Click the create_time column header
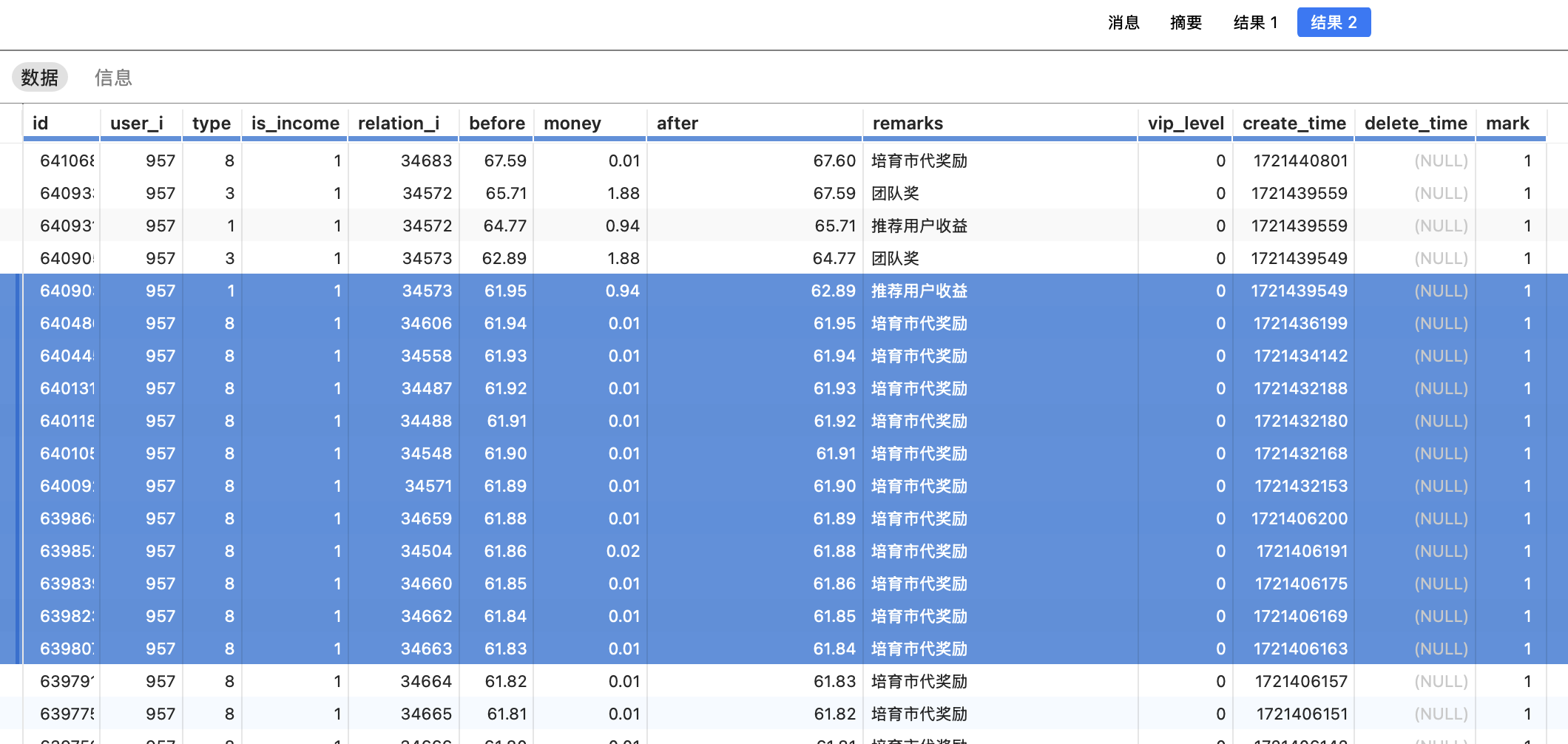The height and width of the screenshot is (744, 1568). 1294,124
